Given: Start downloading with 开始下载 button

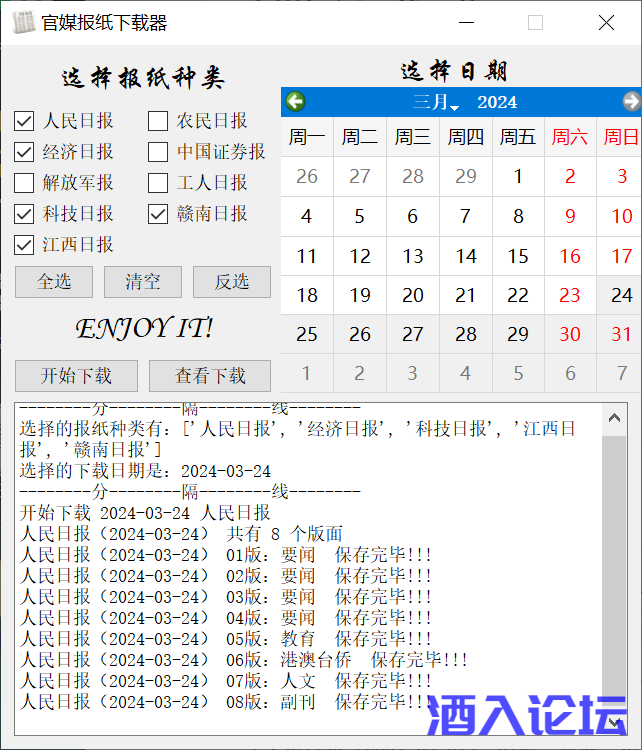Looking at the screenshot, I should (x=76, y=376).
